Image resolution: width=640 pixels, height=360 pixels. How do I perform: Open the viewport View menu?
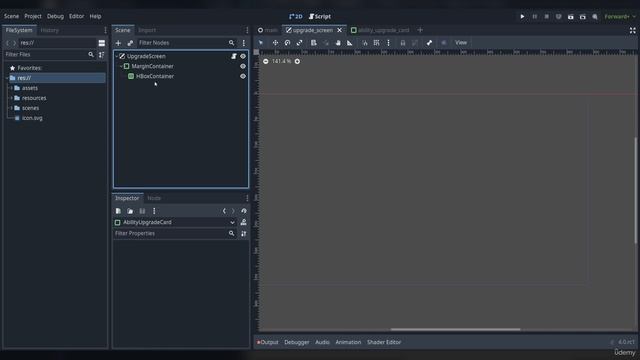(x=461, y=43)
